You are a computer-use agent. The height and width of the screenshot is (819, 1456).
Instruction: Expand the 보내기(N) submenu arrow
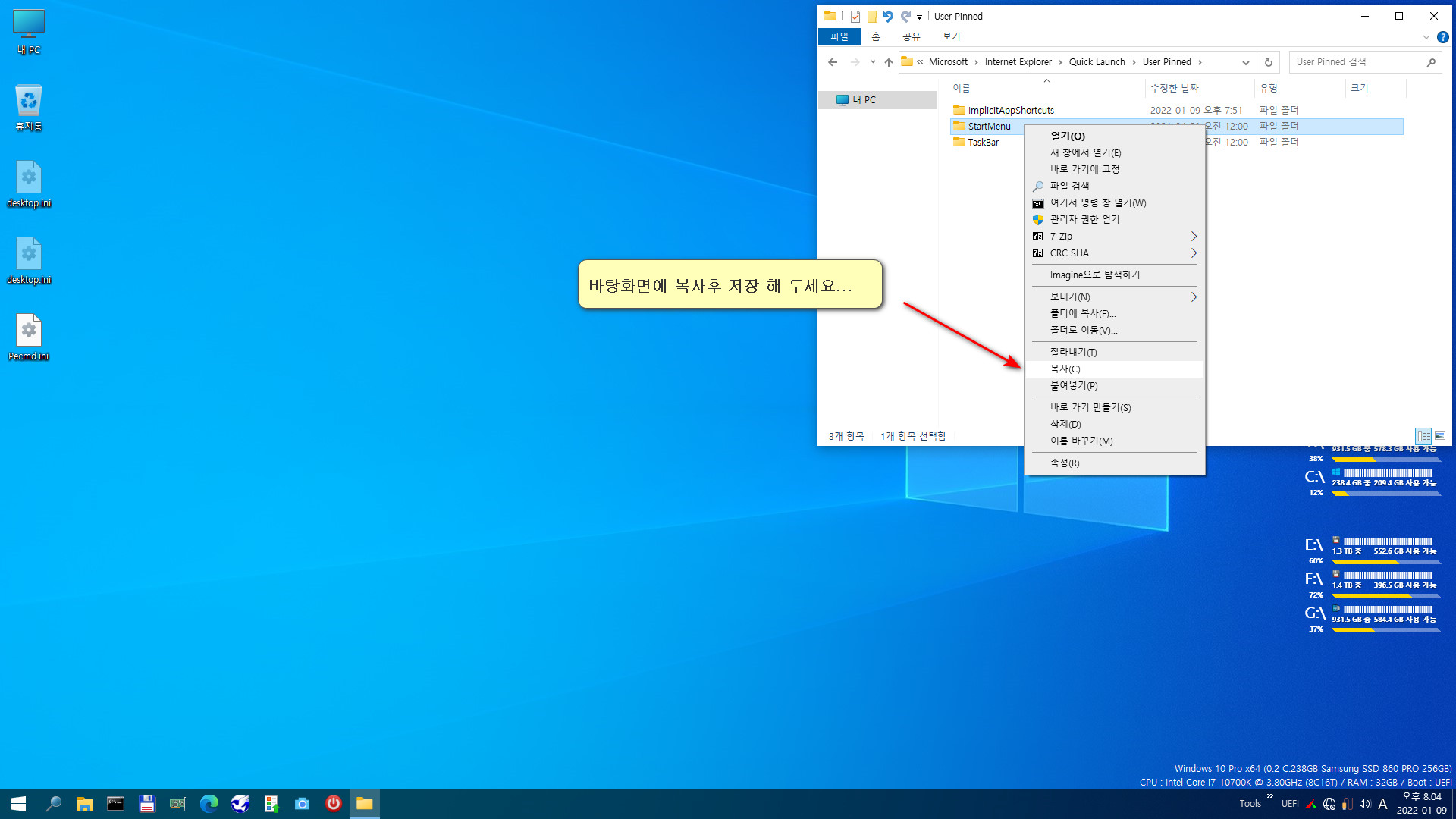tap(1194, 297)
